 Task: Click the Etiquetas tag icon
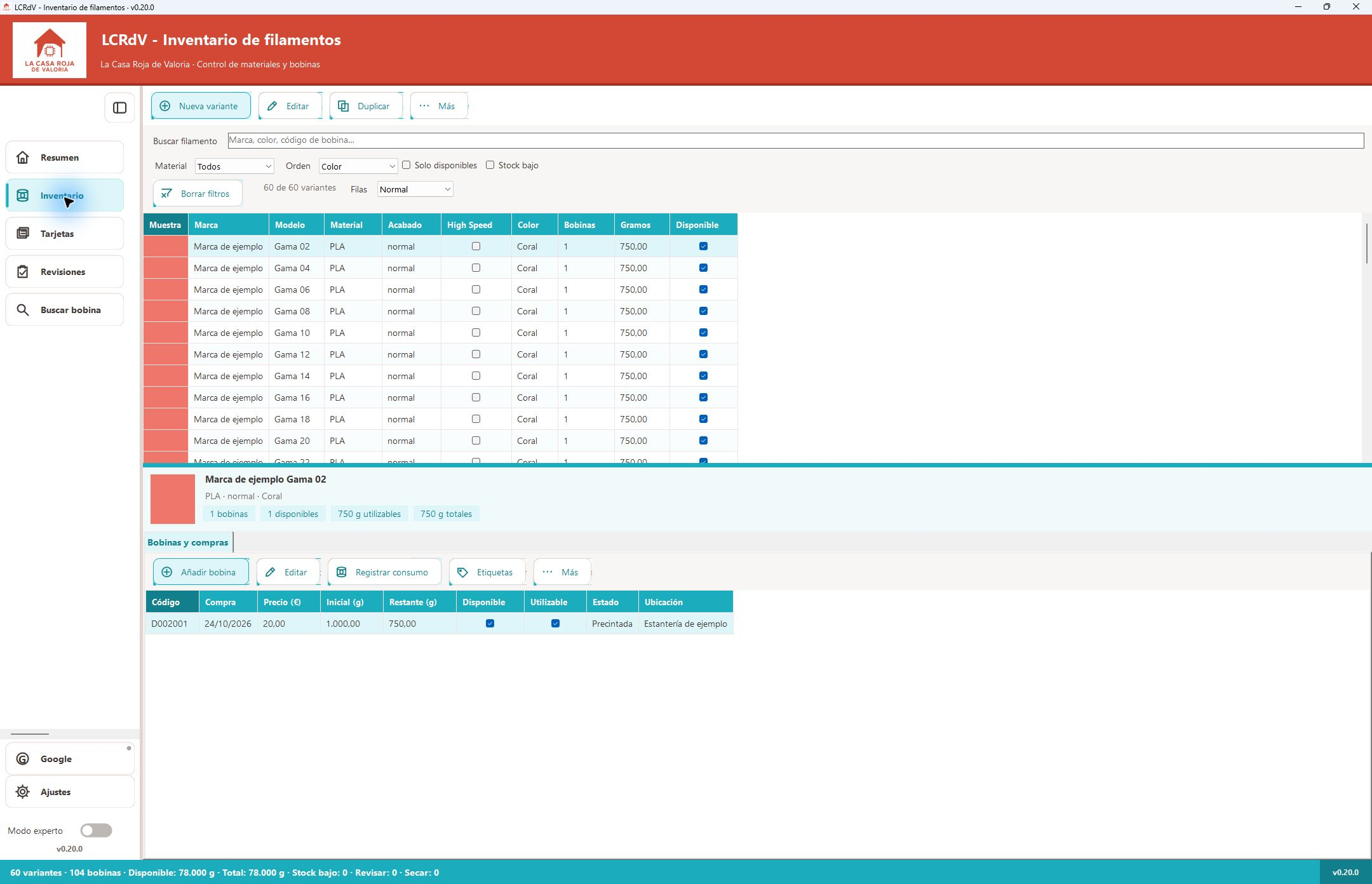(x=463, y=572)
